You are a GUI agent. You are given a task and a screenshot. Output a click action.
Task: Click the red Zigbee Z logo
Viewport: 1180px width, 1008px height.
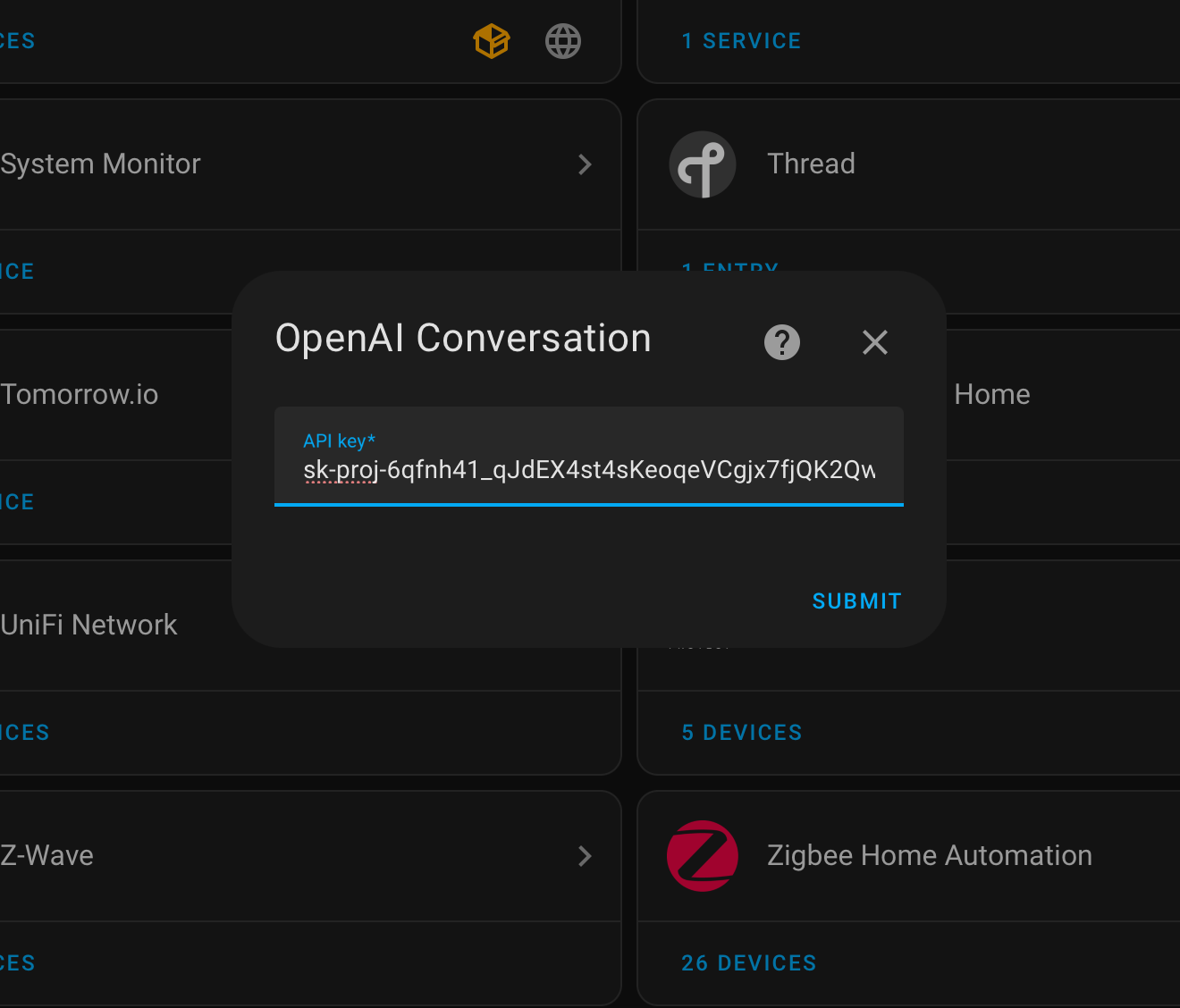tap(703, 855)
